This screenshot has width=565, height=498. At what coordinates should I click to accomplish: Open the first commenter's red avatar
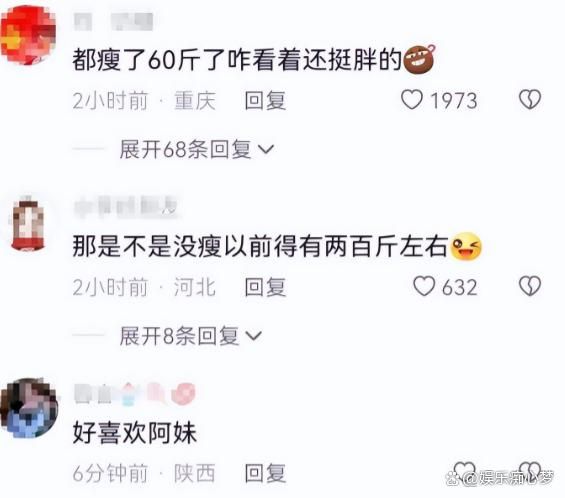click(x=28, y=35)
